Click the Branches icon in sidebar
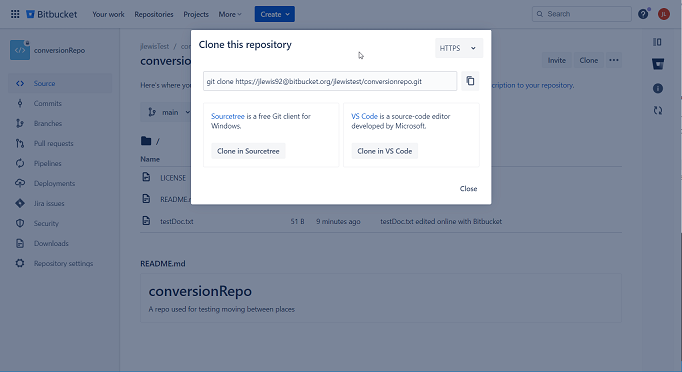 coord(20,124)
